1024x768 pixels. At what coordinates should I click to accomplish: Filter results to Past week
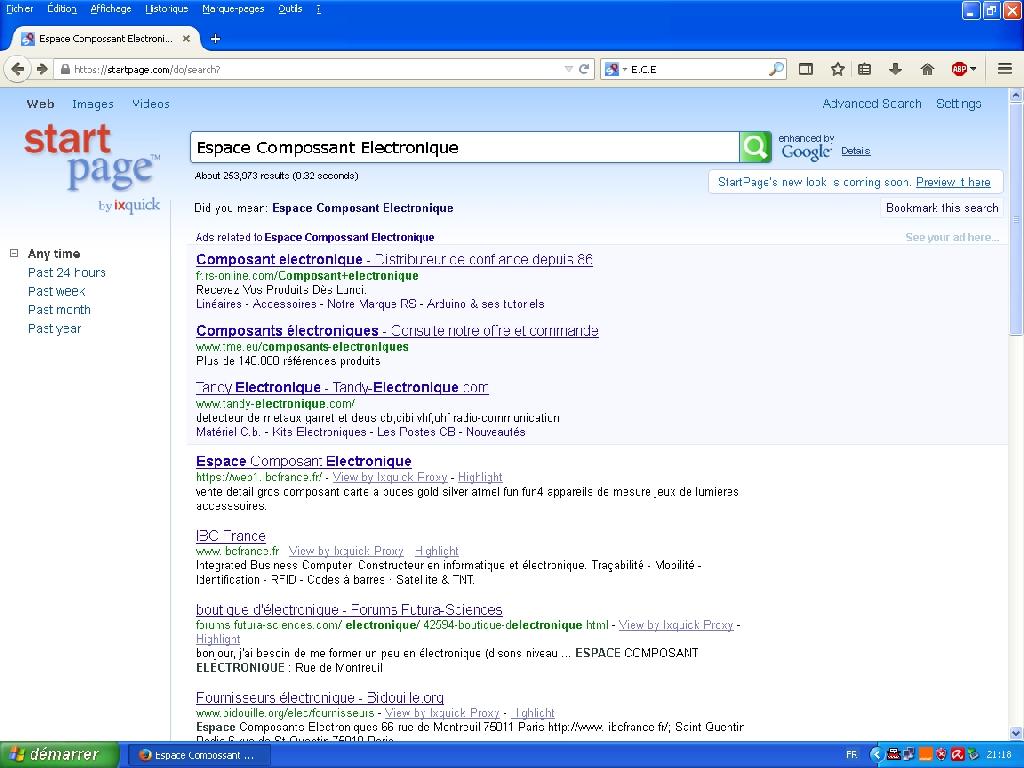[57, 291]
